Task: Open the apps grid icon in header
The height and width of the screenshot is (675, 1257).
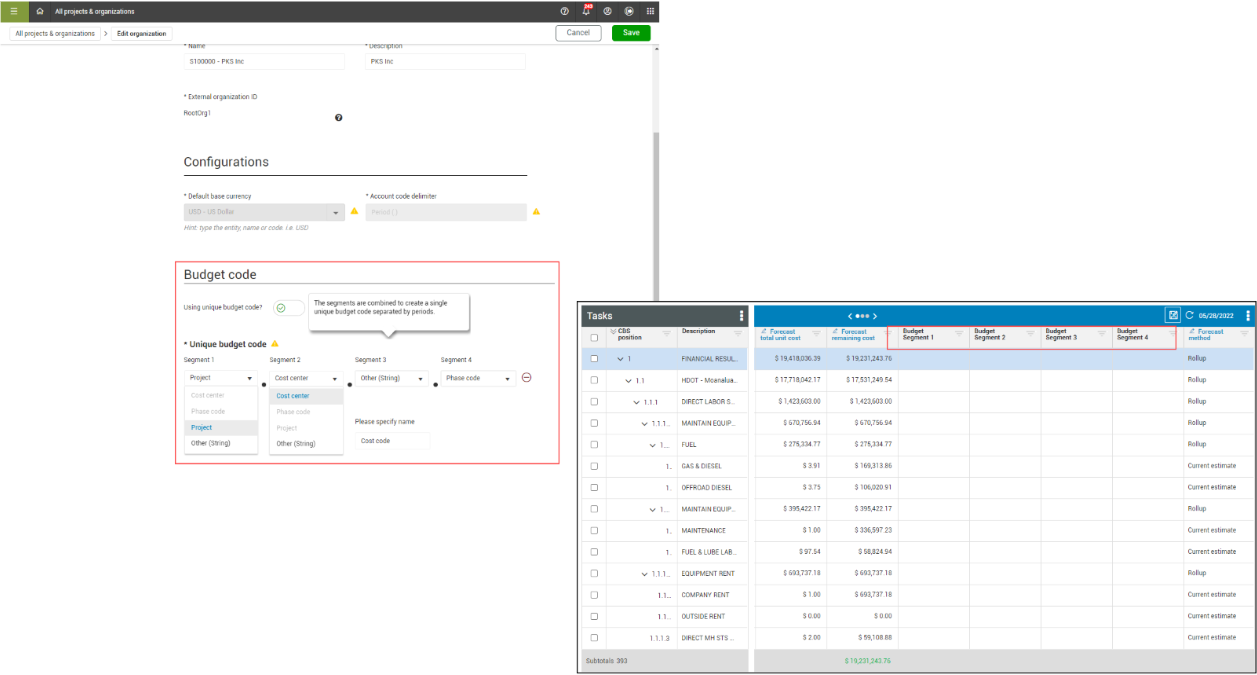Action: pyautogui.click(x=650, y=11)
